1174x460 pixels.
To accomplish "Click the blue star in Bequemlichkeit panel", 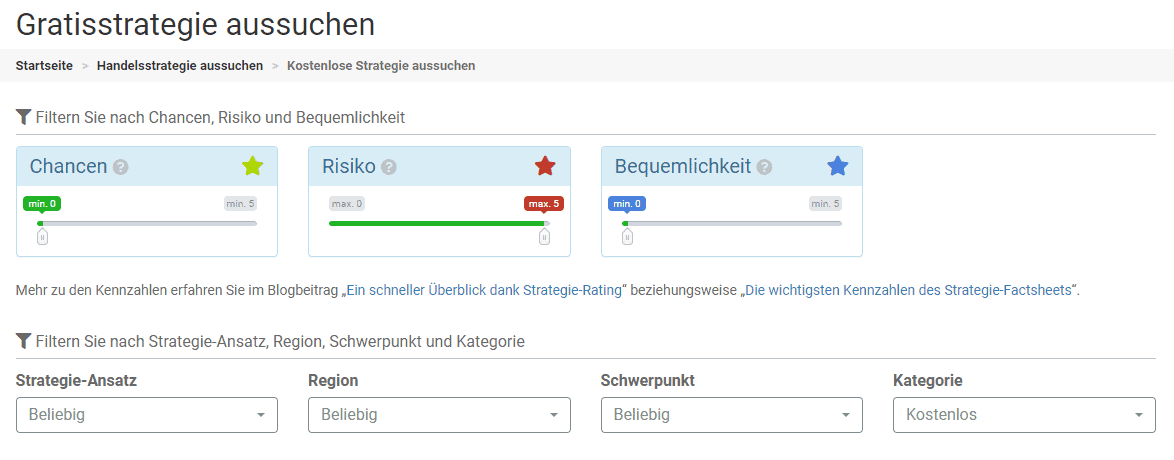I will tap(837, 166).
